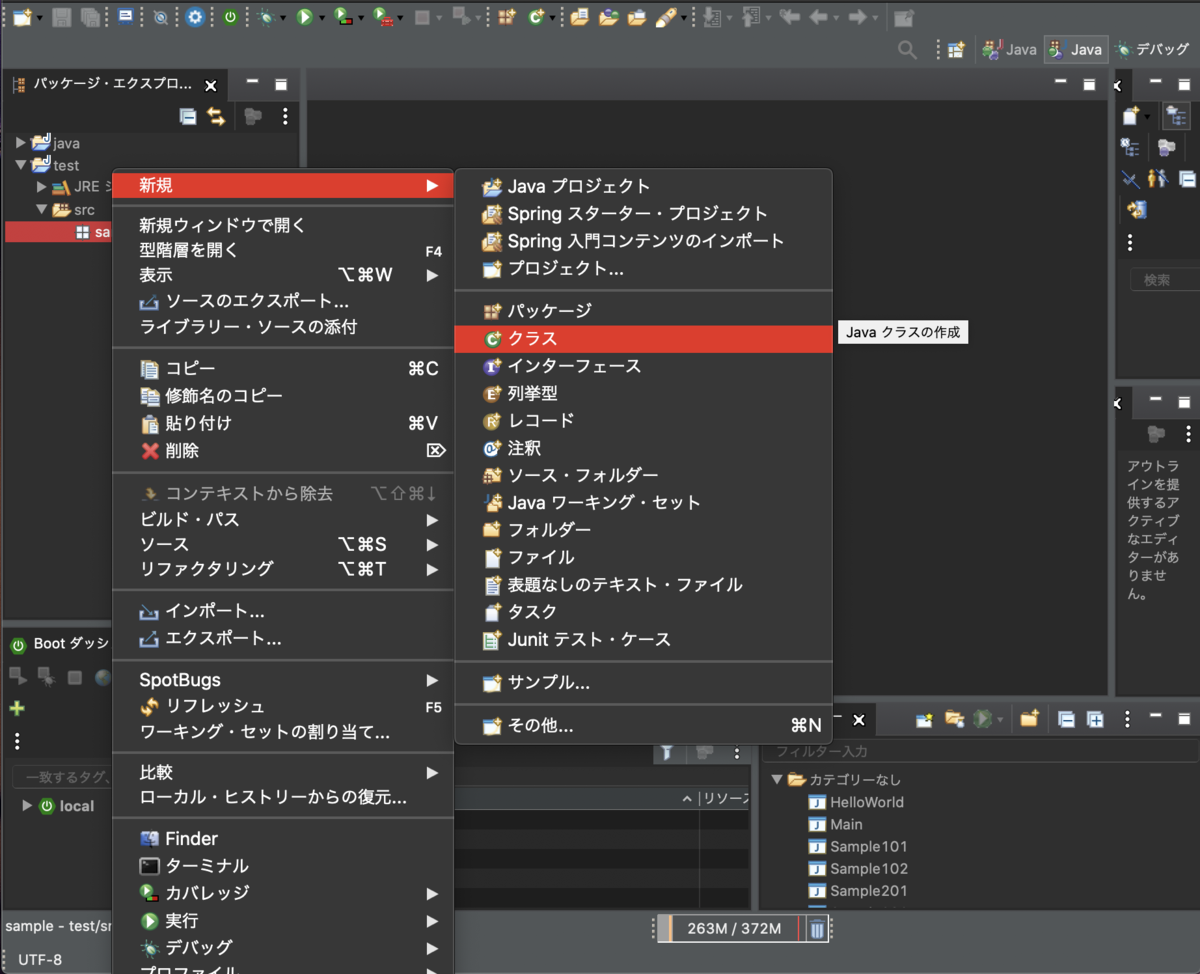
Task: Select HelloWorld in the task list
Action: click(x=866, y=802)
